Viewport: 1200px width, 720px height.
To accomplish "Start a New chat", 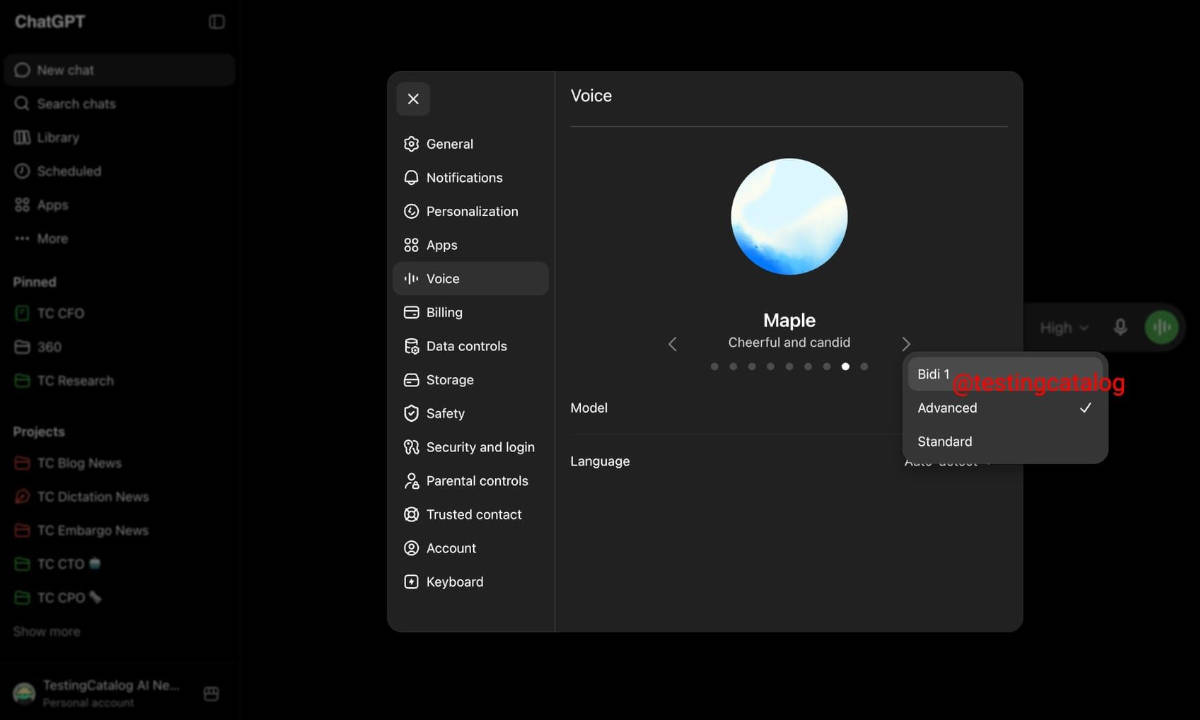I will pos(120,70).
